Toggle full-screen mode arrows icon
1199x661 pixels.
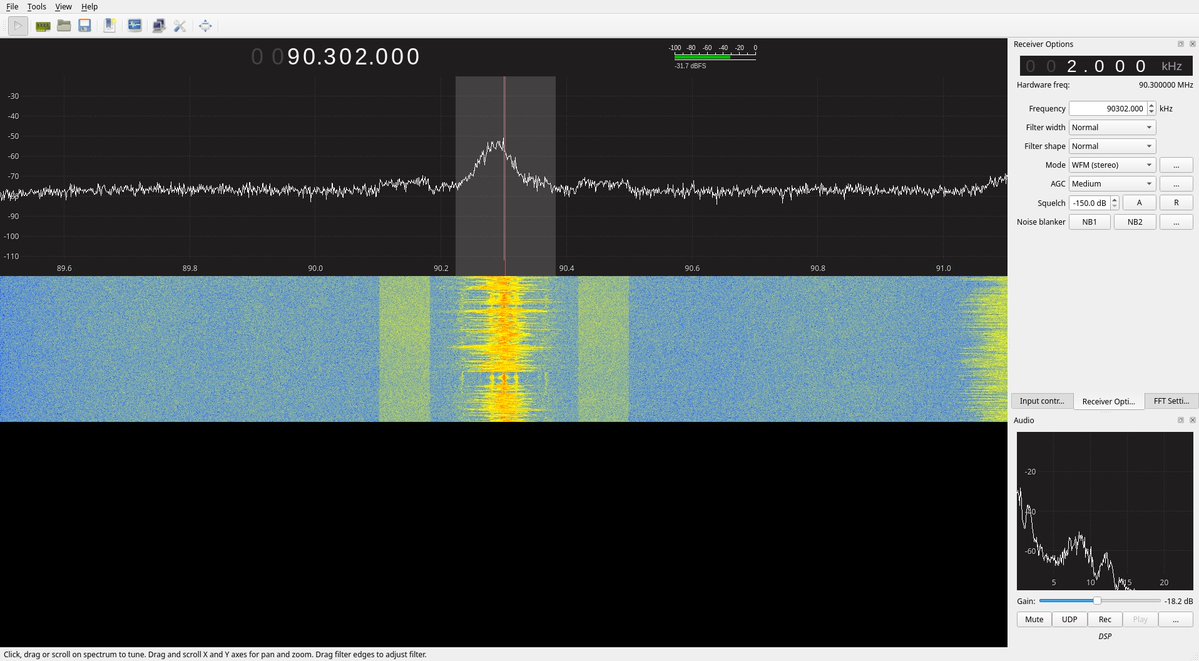206,26
